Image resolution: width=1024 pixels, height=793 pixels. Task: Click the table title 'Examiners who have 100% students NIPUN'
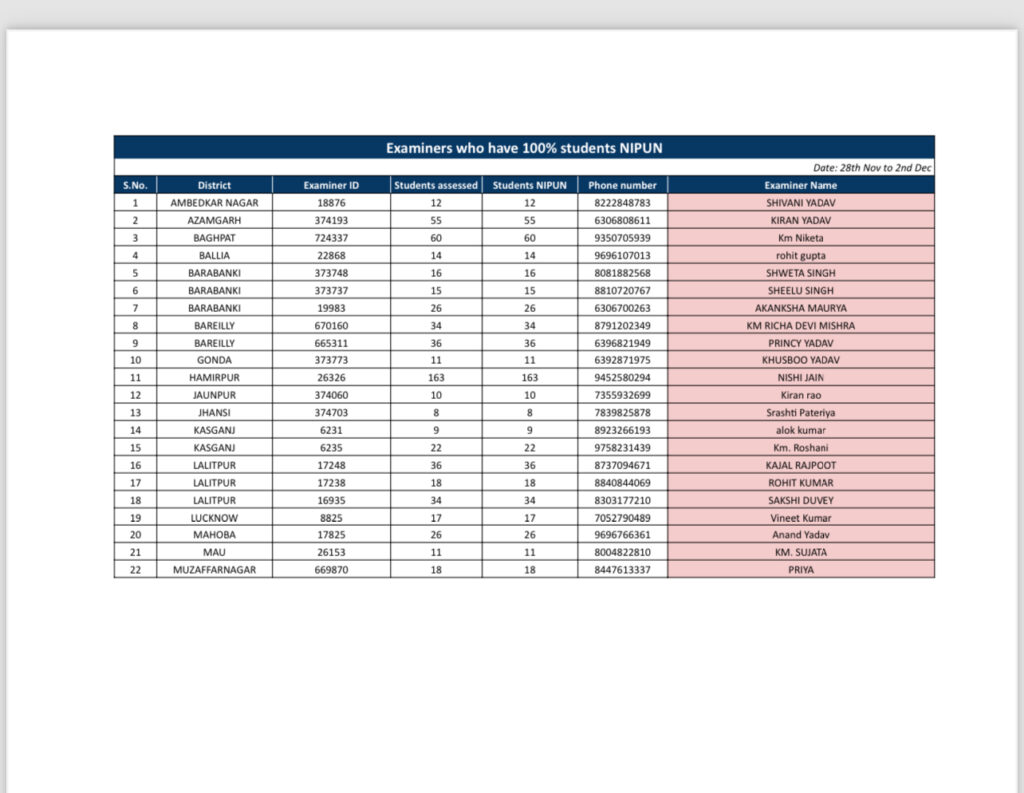(524, 148)
